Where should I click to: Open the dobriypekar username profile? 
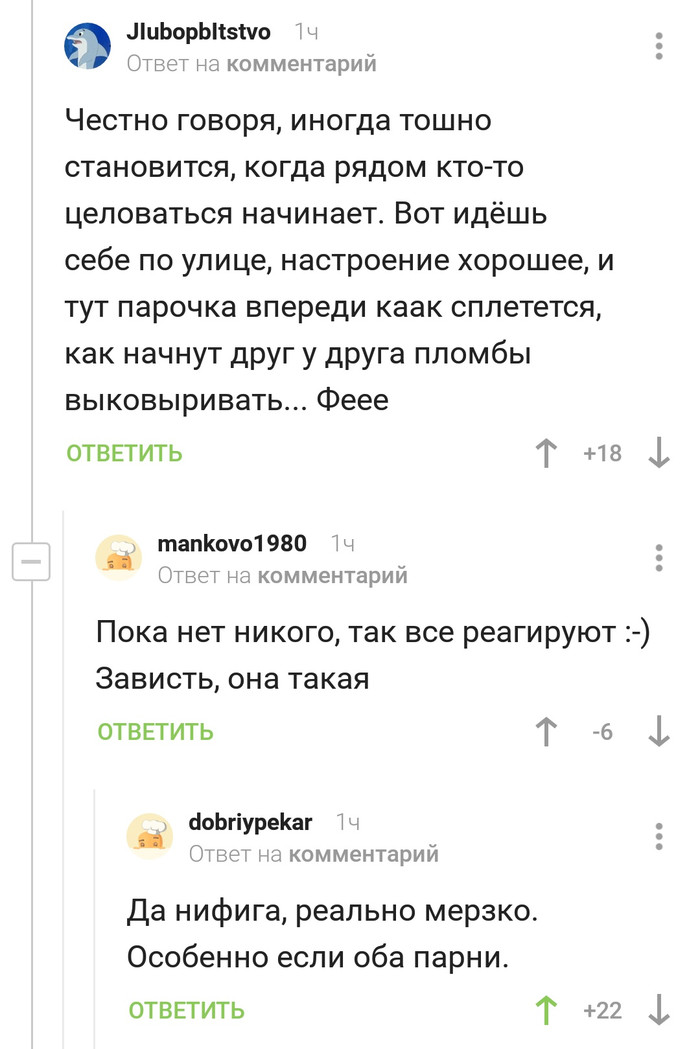250,822
